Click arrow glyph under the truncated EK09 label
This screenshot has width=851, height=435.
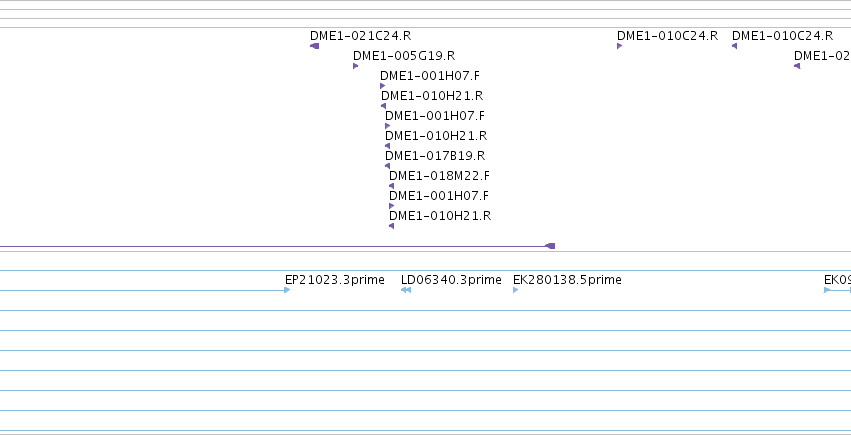pos(827,290)
